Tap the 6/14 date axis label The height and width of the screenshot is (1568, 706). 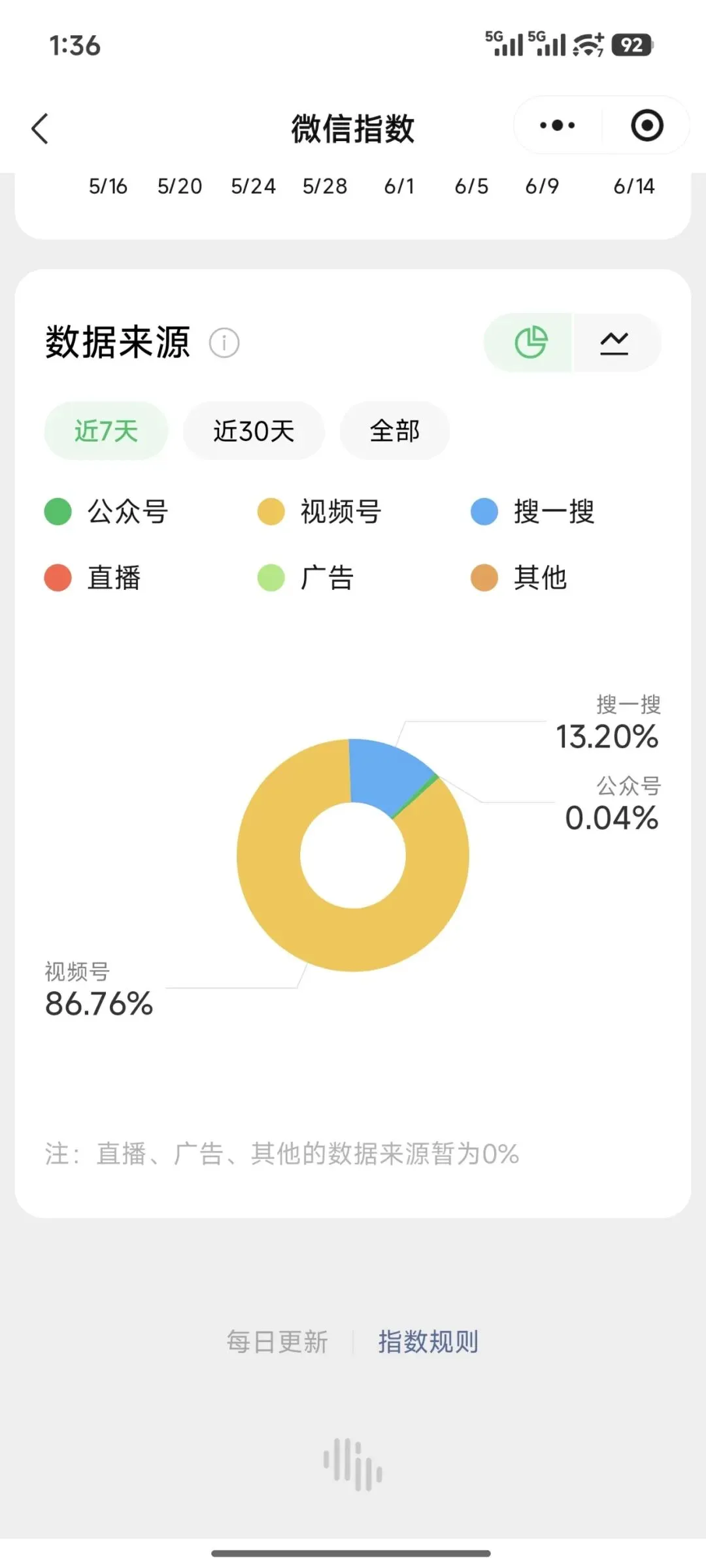[x=633, y=186]
